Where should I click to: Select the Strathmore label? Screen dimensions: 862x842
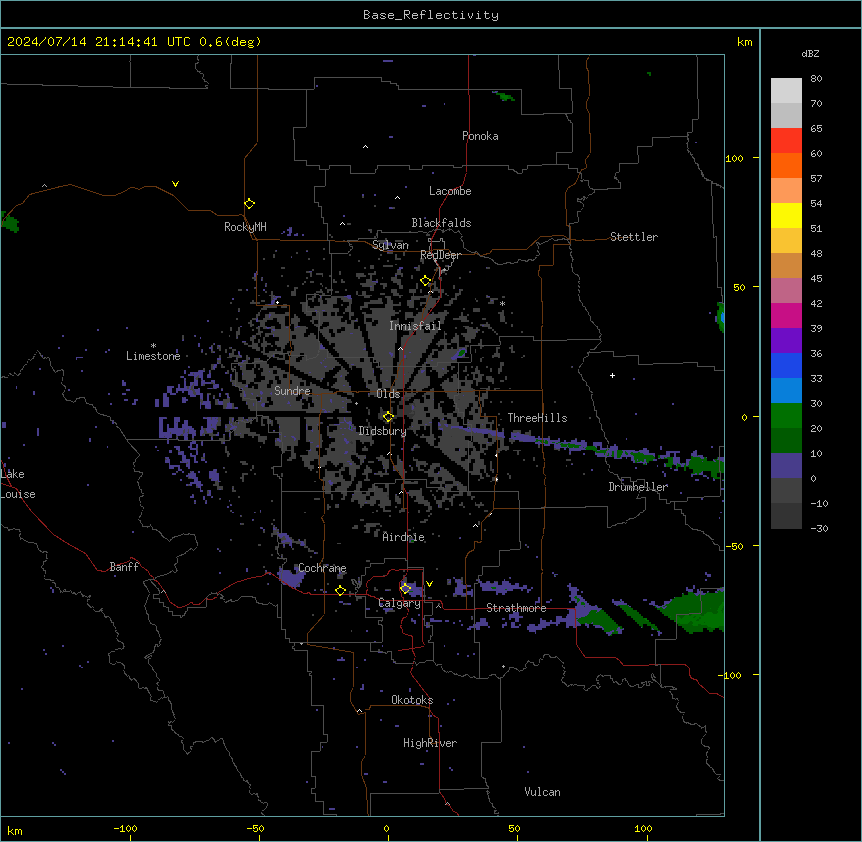point(516,608)
